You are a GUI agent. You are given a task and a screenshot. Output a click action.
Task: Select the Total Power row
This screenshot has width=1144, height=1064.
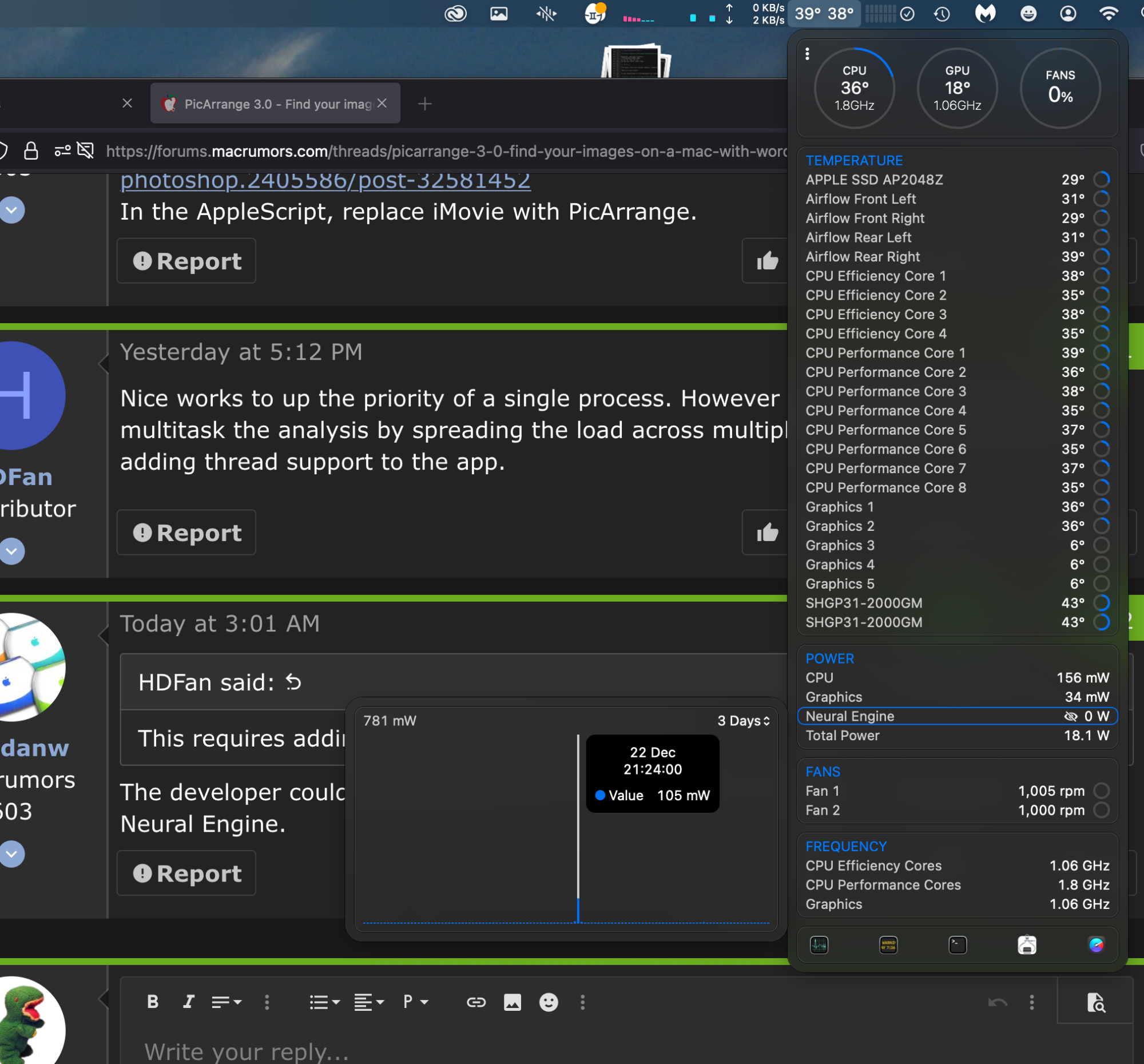[957, 736]
